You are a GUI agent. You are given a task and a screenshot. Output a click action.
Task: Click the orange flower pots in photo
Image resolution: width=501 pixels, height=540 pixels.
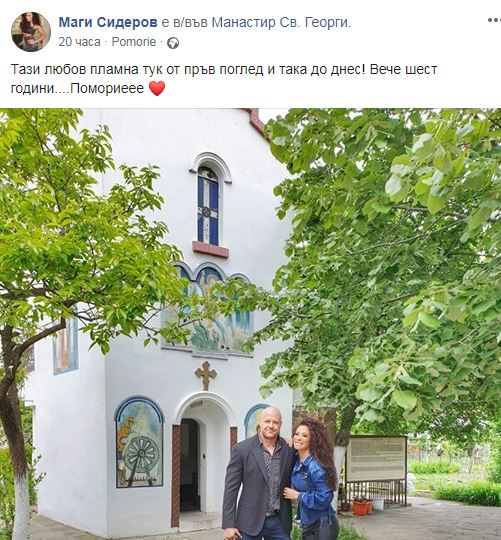coord(361,507)
